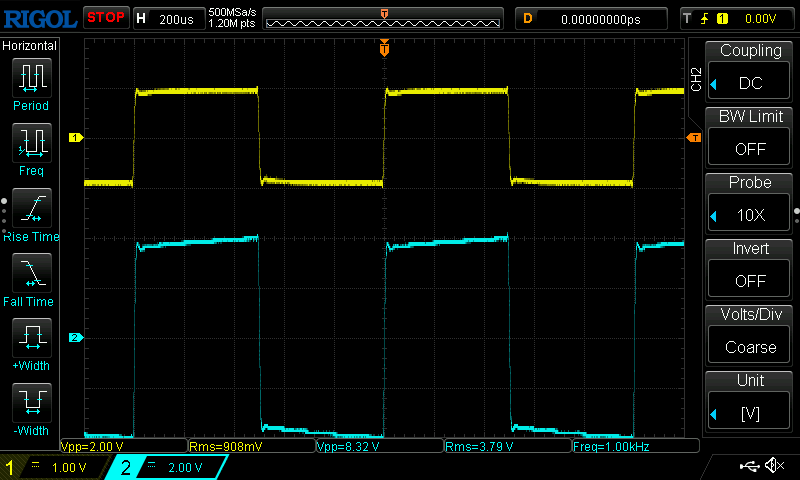Click the H 200us horizontal timebase field
This screenshot has width=800, height=480.
(169, 19)
